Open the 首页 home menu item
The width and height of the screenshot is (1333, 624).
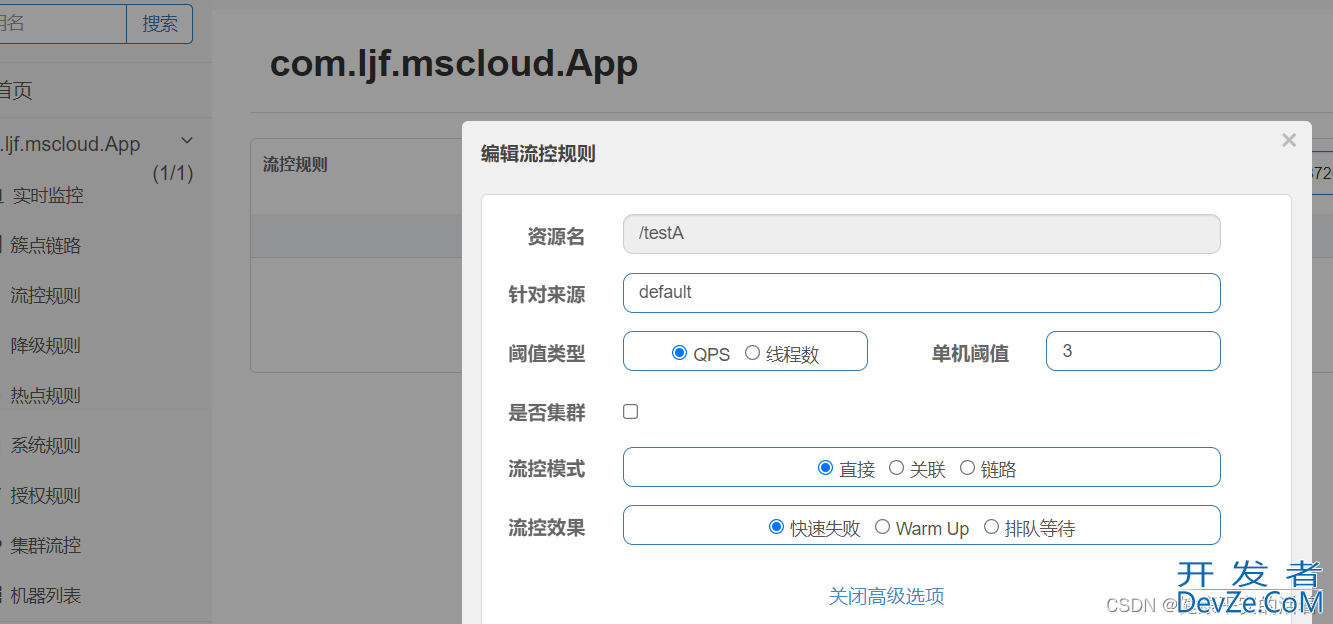tap(16, 91)
